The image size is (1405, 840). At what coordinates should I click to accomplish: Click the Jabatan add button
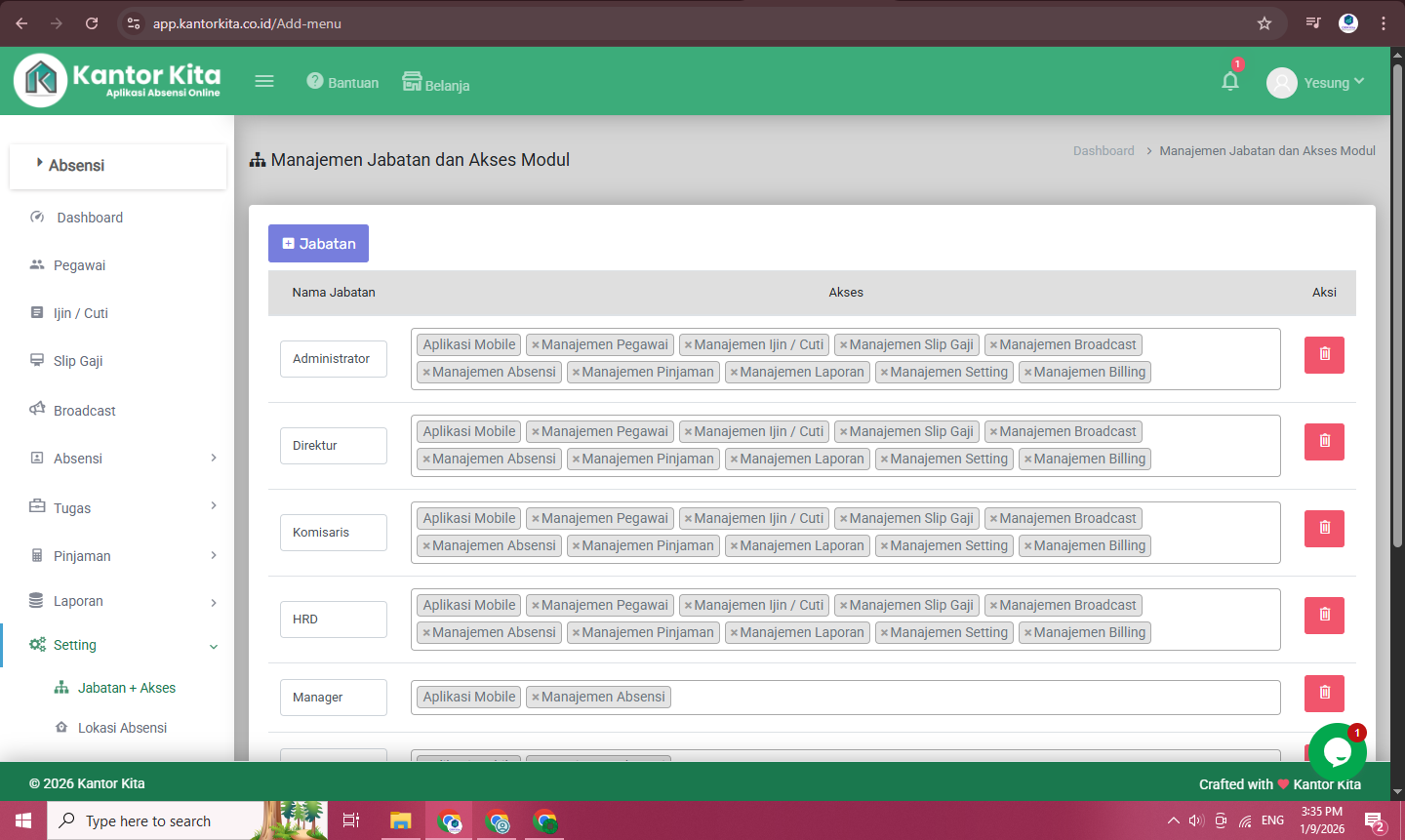(318, 244)
